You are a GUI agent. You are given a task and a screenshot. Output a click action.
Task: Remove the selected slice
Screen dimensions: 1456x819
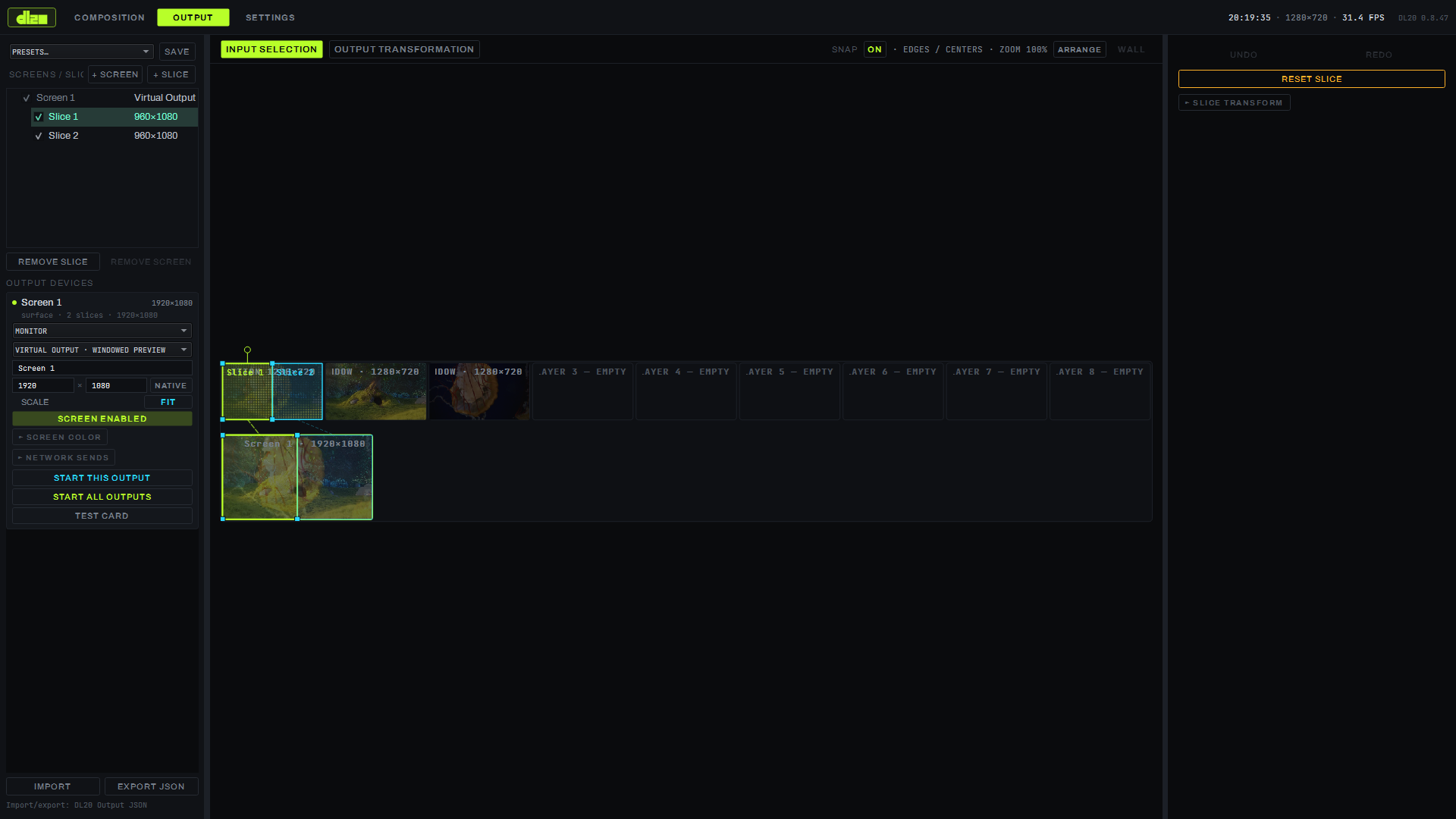(53, 262)
